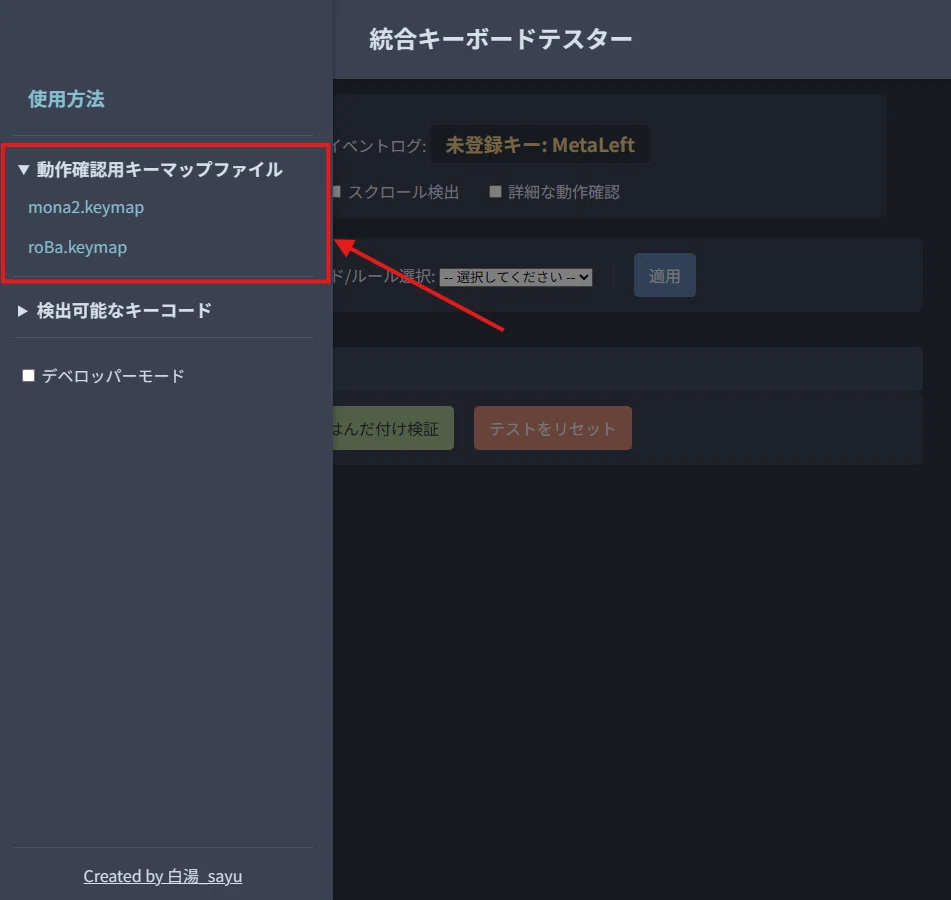Download the mona2.keymap file link
951x900 pixels.
pyautogui.click(x=86, y=207)
